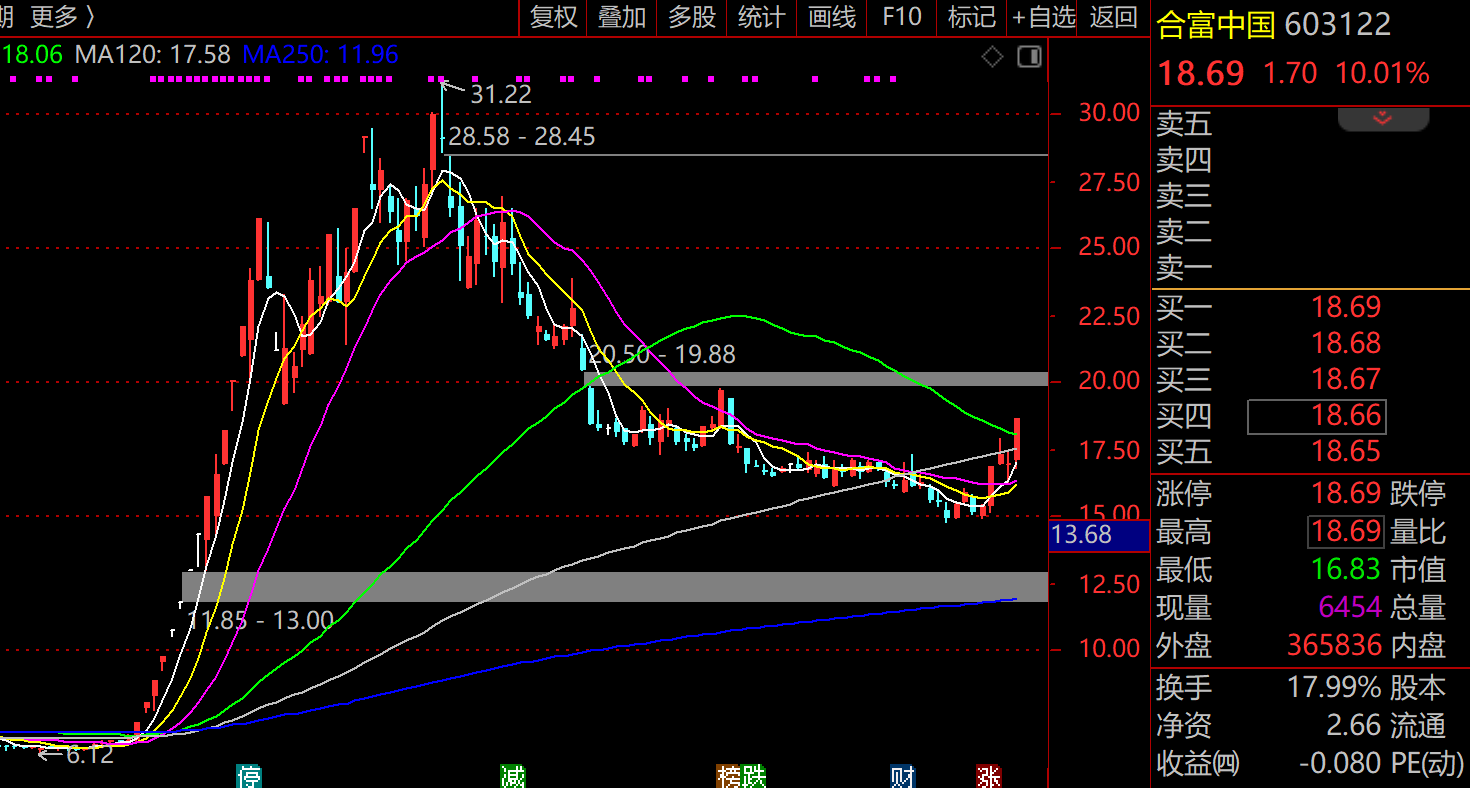Open the 复权 price adjustment menu
The height and width of the screenshot is (788, 1470).
tap(554, 17)
